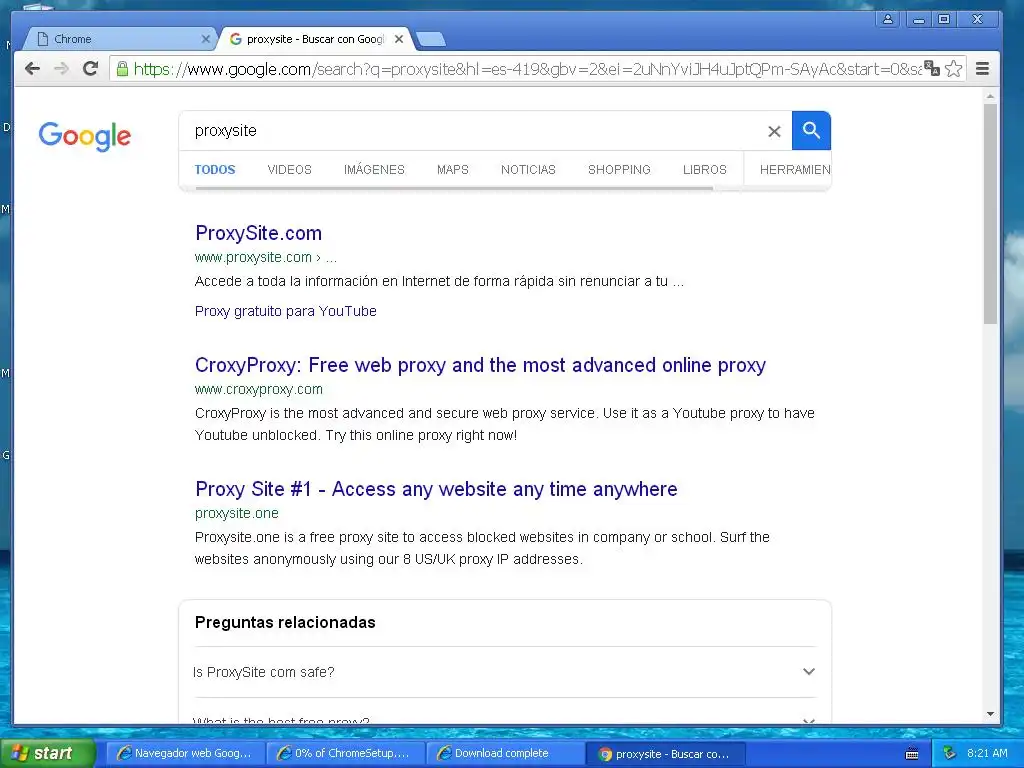This screenshot has width=1024, height=768.
Task: Open the translate page icon
Action: click(x=932, y=69)
